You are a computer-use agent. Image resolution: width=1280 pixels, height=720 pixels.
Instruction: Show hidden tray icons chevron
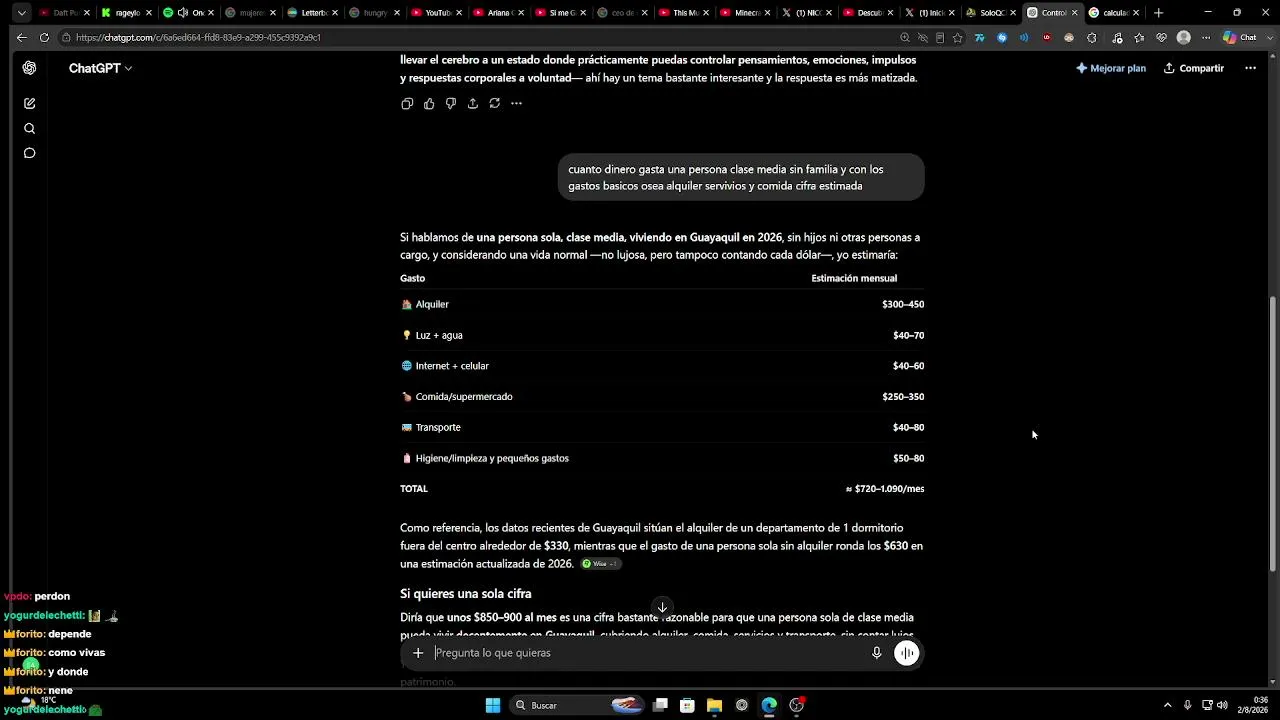(x=1167, y=705)
